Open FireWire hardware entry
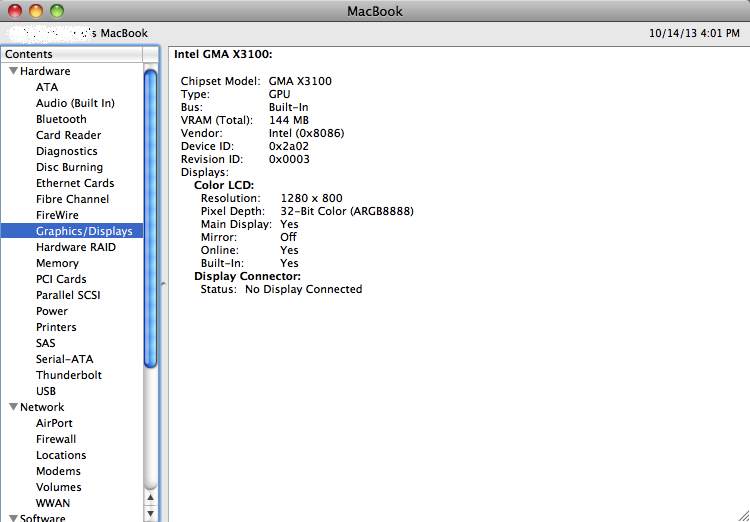Image resolution: width=750 pixels, height=522 pixels. (57, 215)
